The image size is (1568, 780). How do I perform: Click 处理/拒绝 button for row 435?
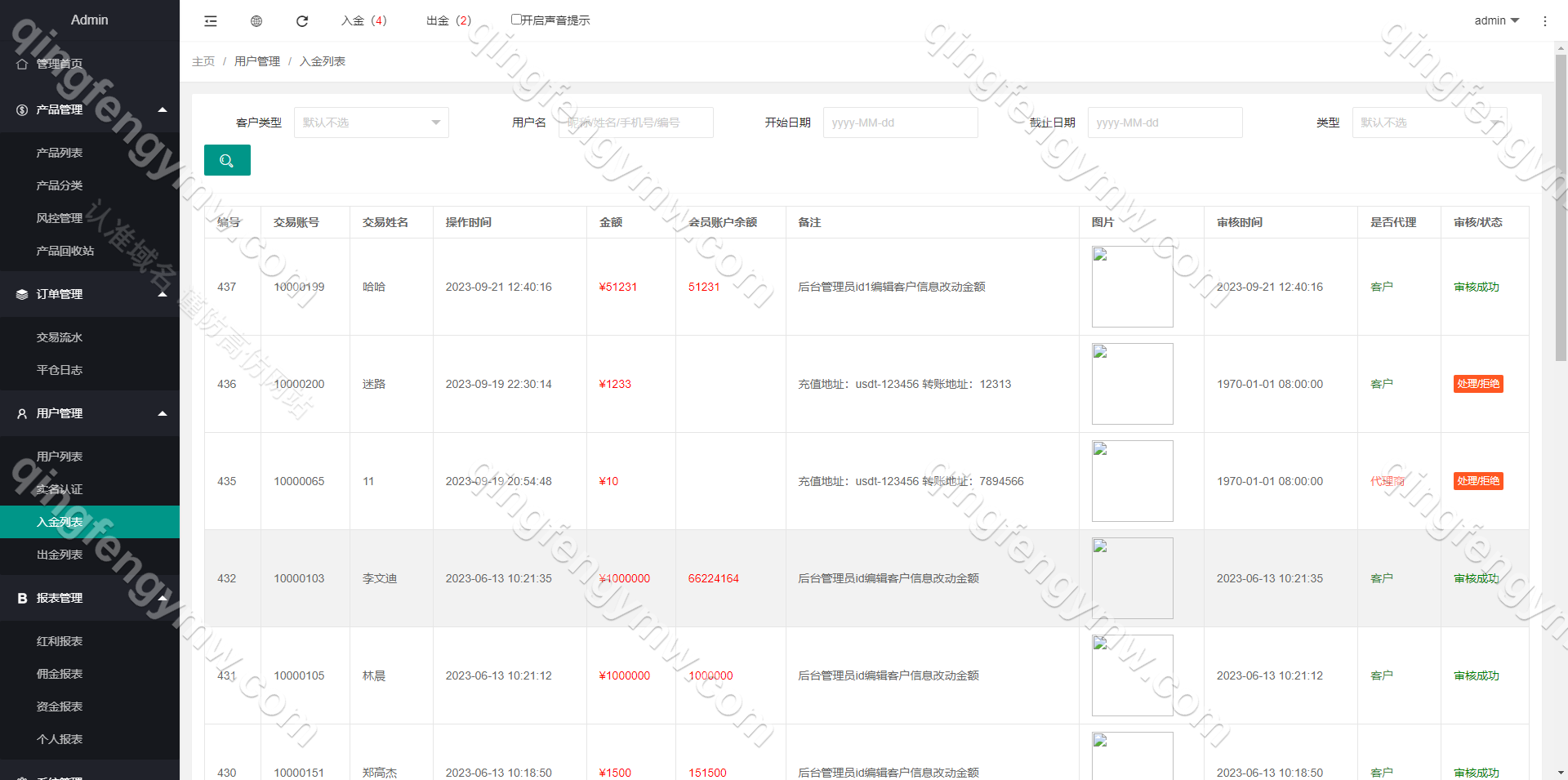coord(1478,481)
